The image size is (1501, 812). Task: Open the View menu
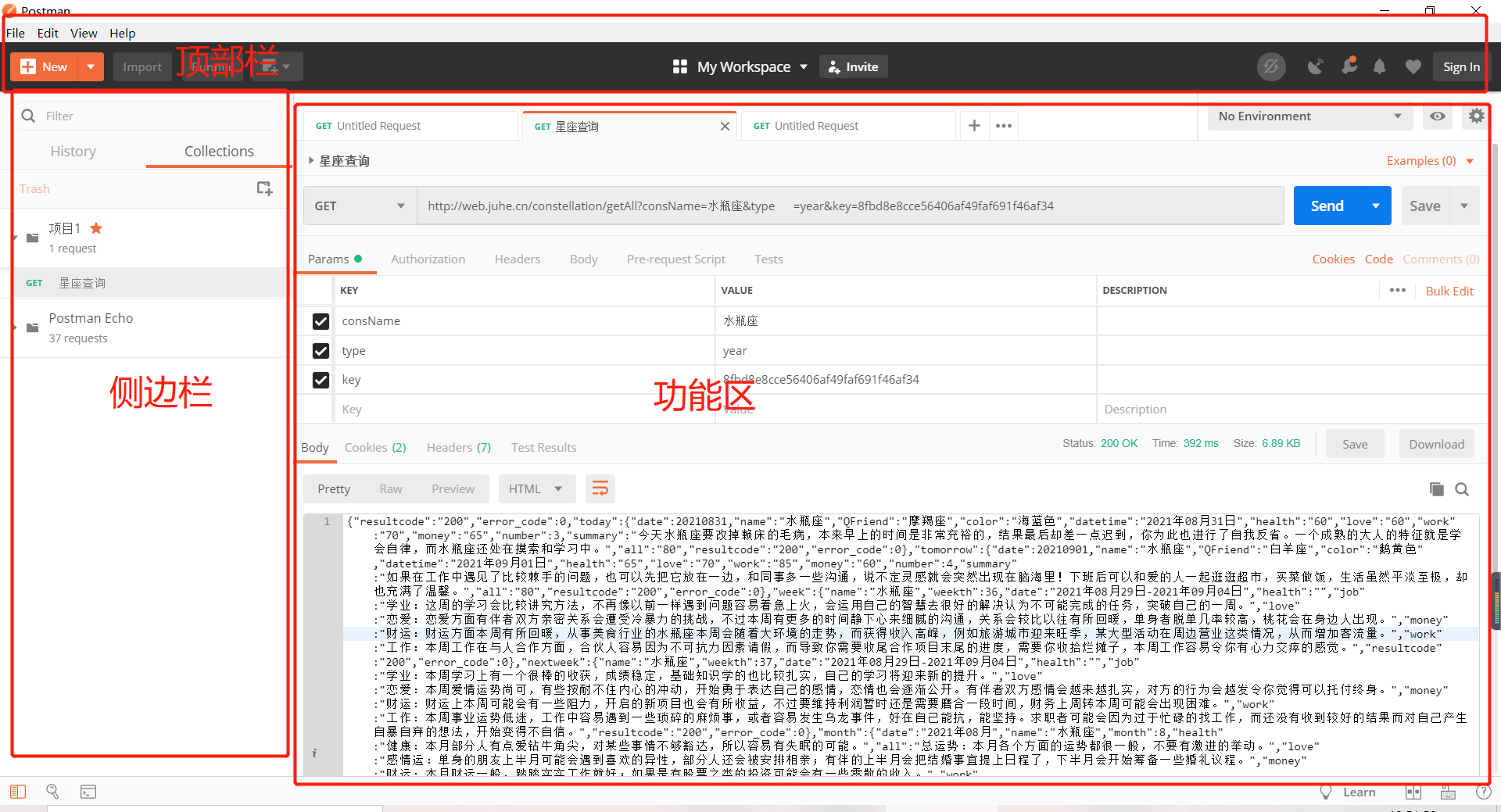(84, 33)
